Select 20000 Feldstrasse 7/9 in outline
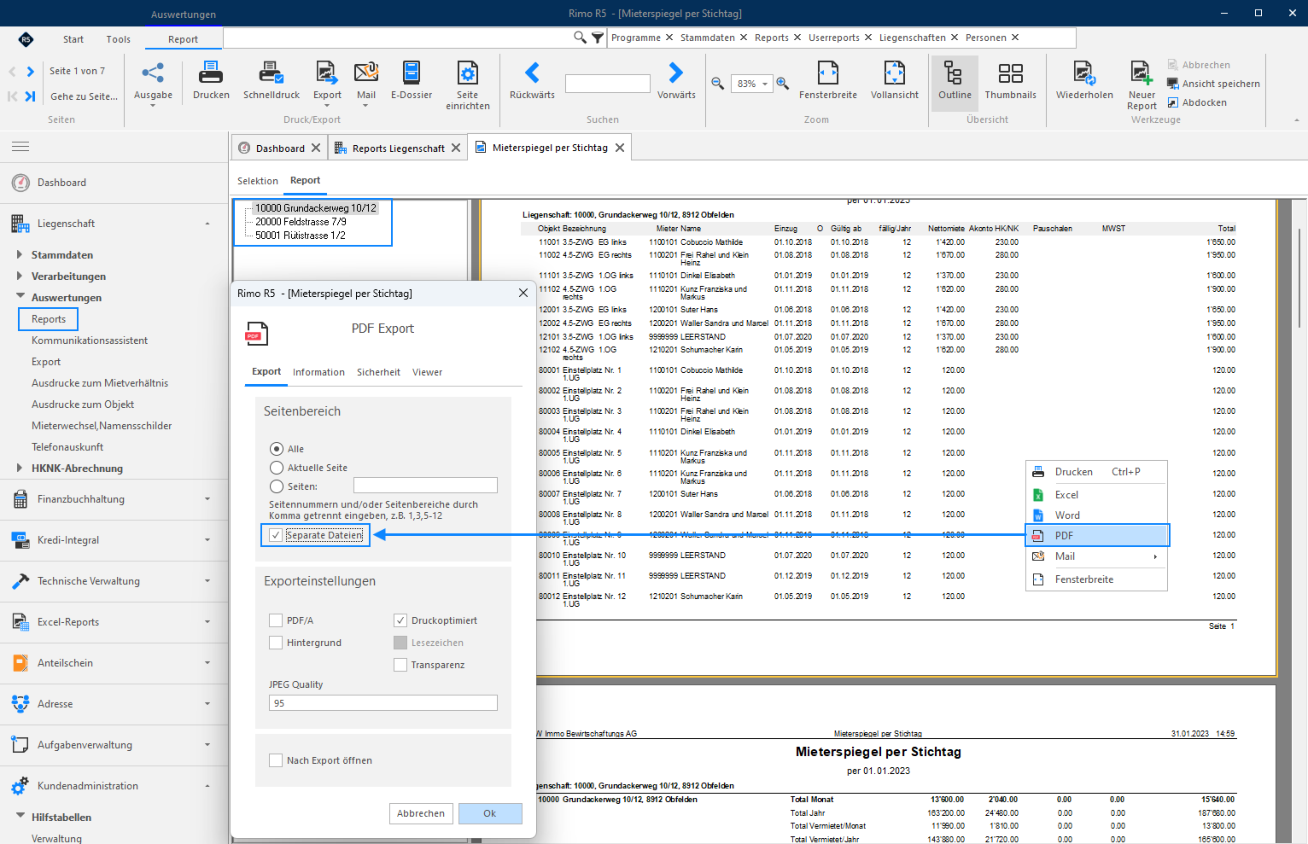This screenshot has height=844, width=1308. (x=301, y=221)
